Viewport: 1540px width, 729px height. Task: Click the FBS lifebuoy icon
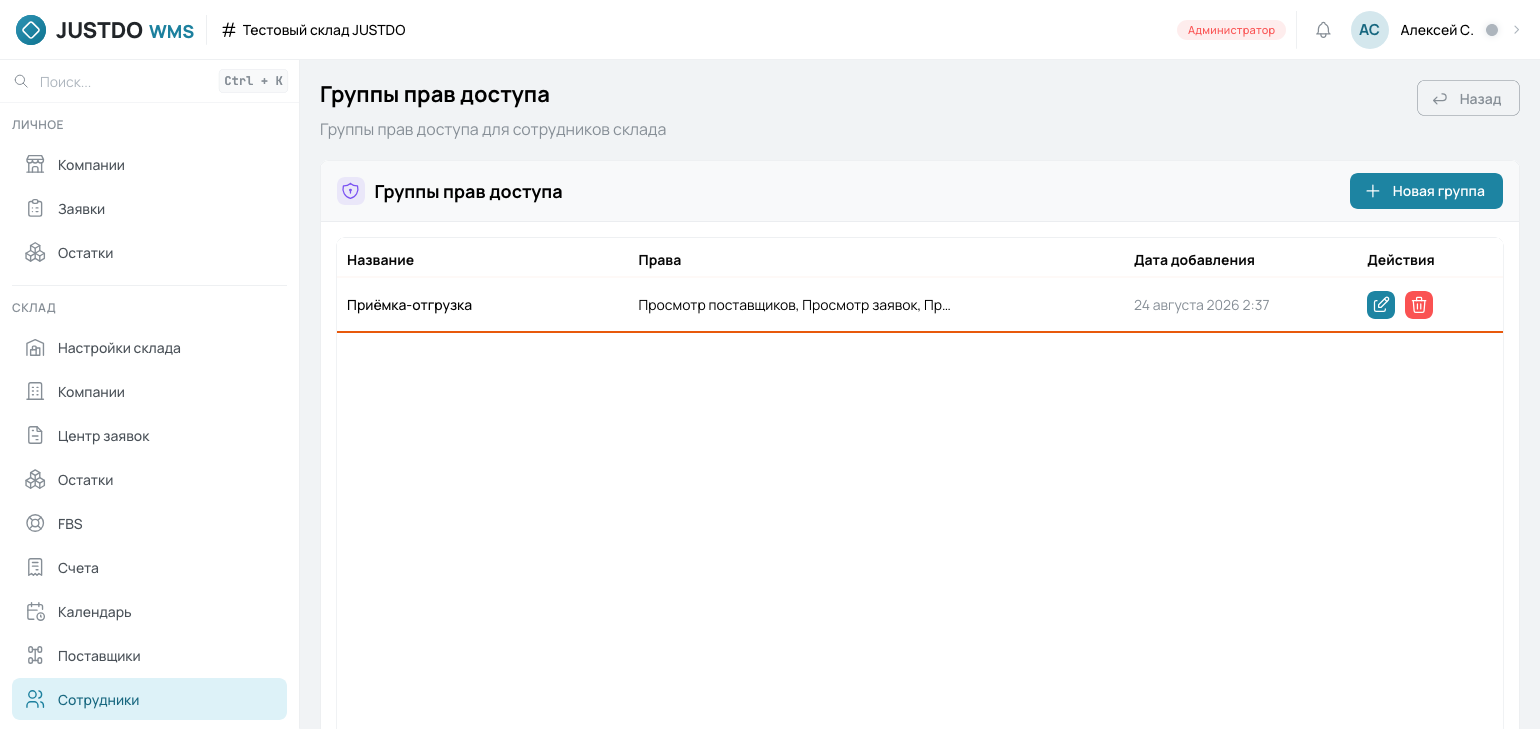(35, 524)
